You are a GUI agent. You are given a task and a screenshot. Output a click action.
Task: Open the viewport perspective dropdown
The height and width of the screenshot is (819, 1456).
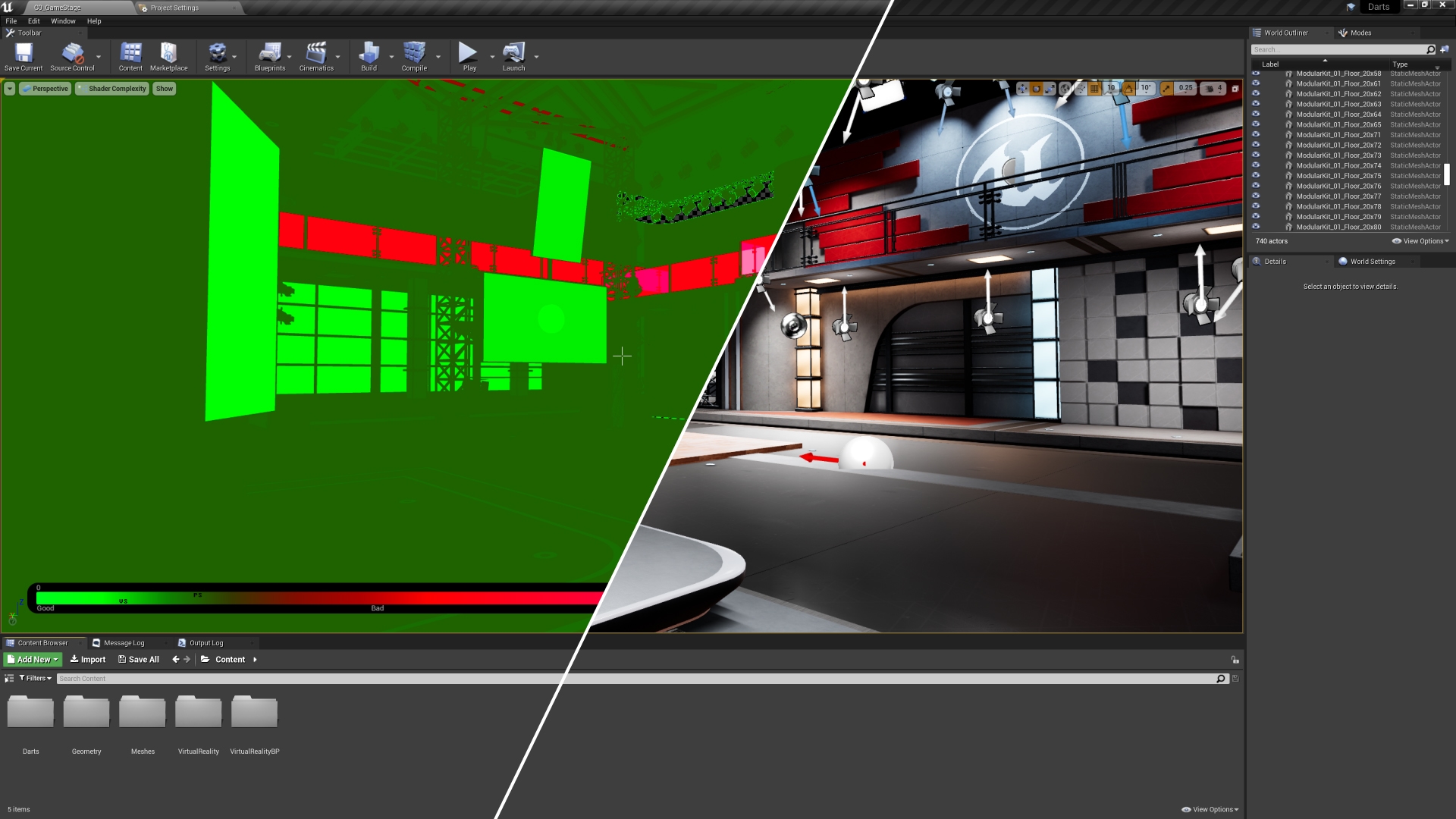pos(45,88)
